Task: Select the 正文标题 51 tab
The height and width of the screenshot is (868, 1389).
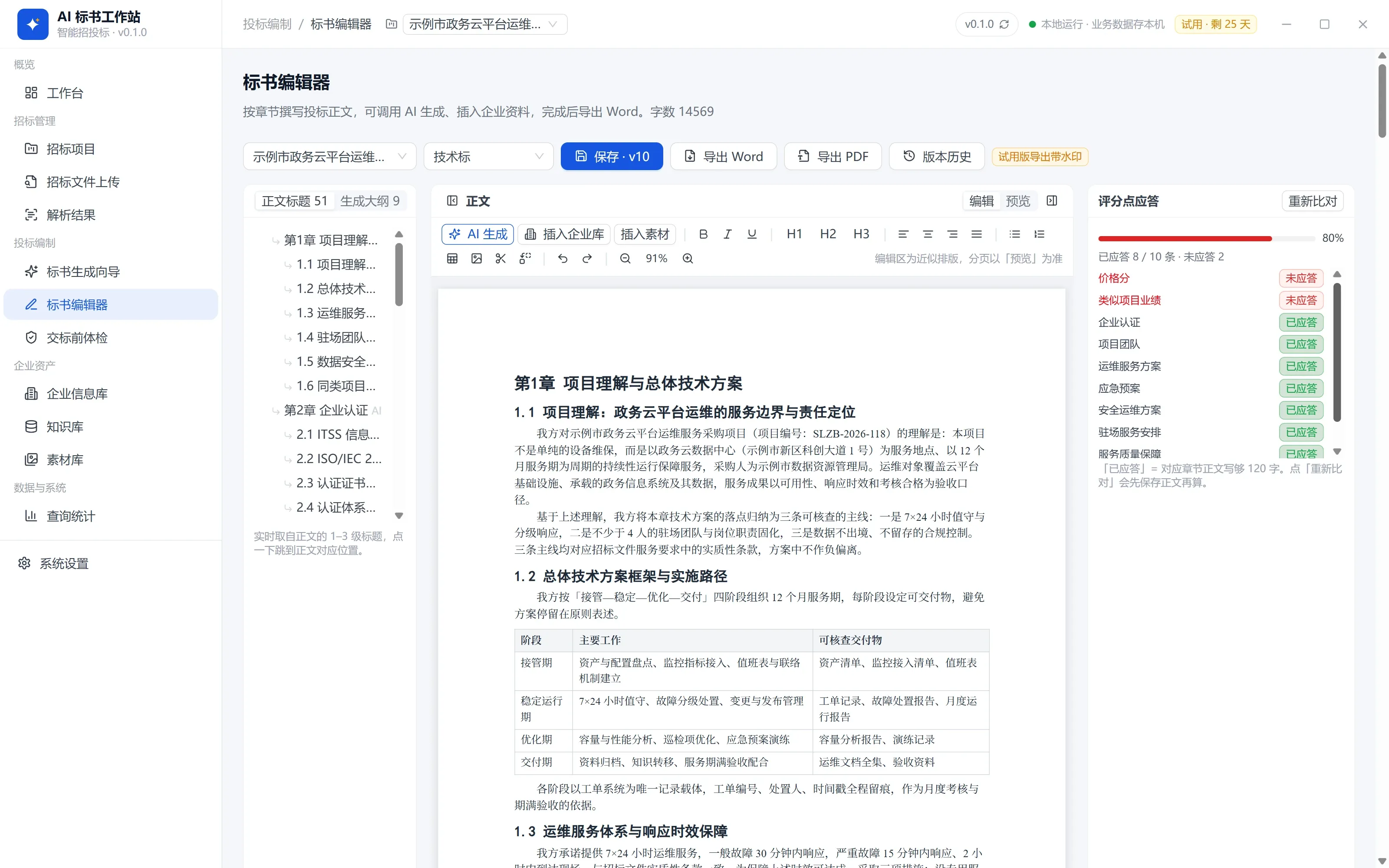Action: click(294, 201)
